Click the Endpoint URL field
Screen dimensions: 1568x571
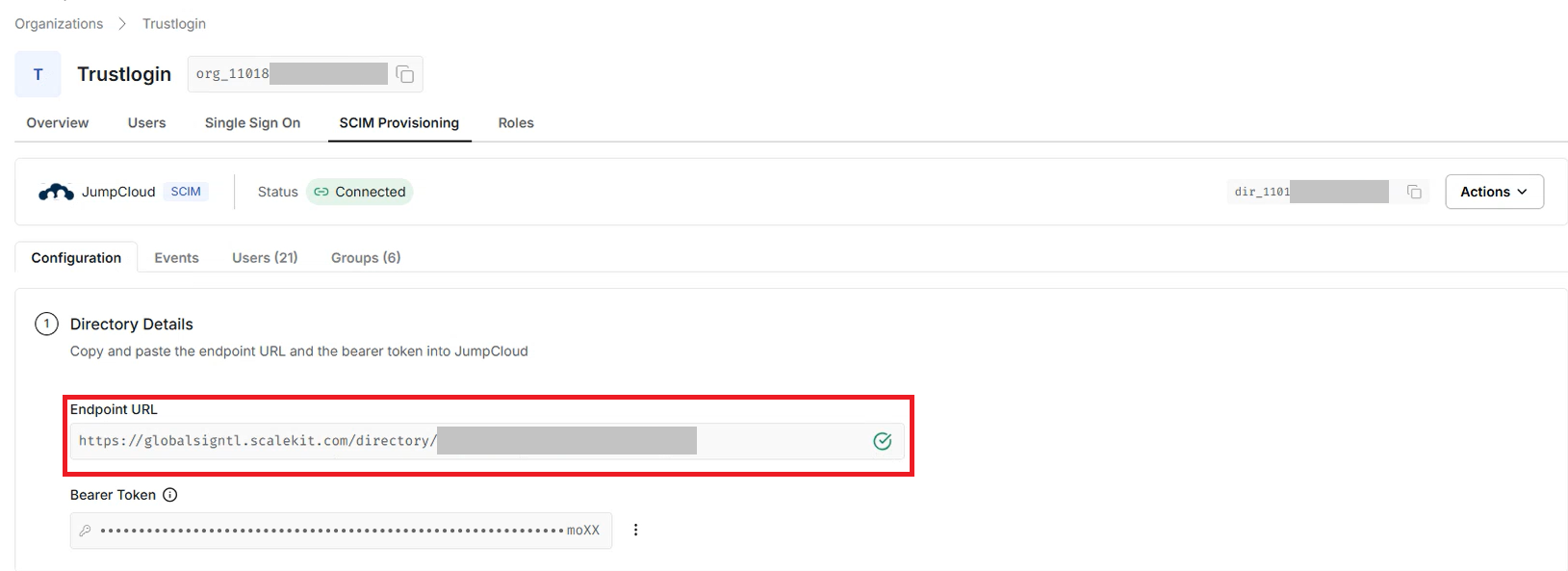click(487, 441)
